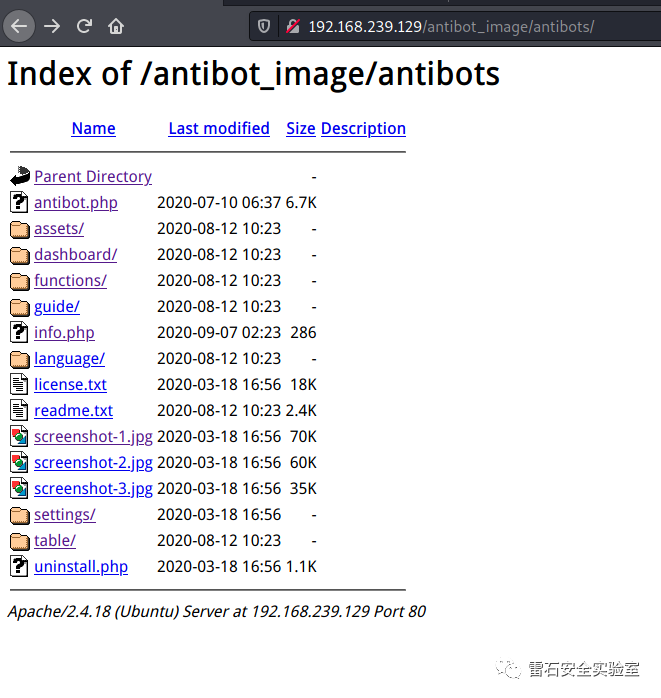The height and width of the screenshot is (698, 661).
Task: Click the insecure connection padlock icon
Action: 293,26
